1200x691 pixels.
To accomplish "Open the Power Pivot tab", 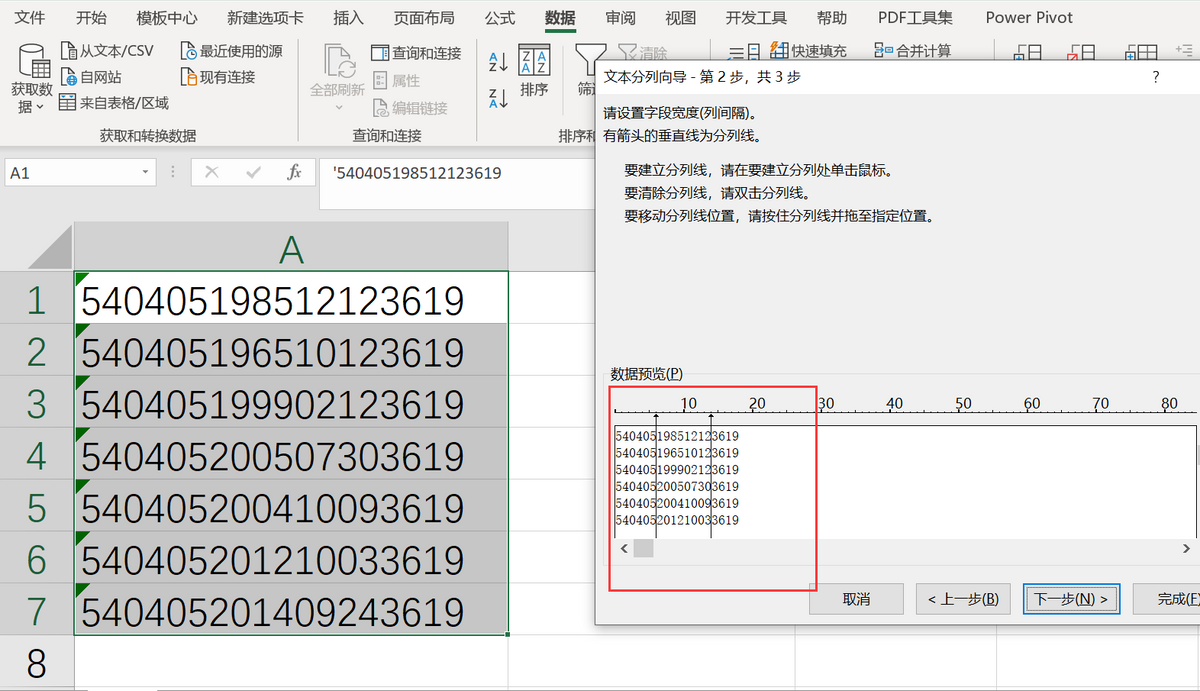I will [1029, 18].
